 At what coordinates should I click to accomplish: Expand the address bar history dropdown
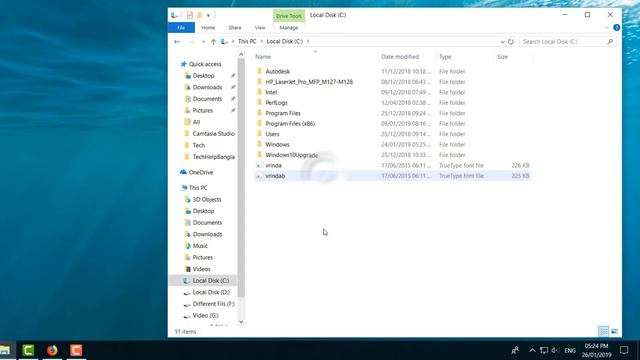[x=502, y=42]
